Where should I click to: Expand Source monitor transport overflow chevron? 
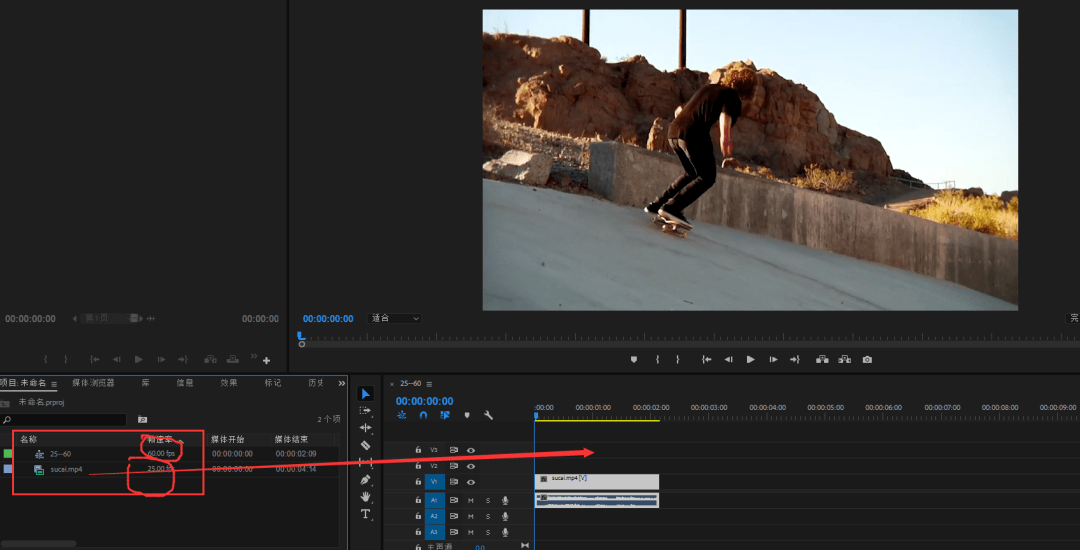253,357
